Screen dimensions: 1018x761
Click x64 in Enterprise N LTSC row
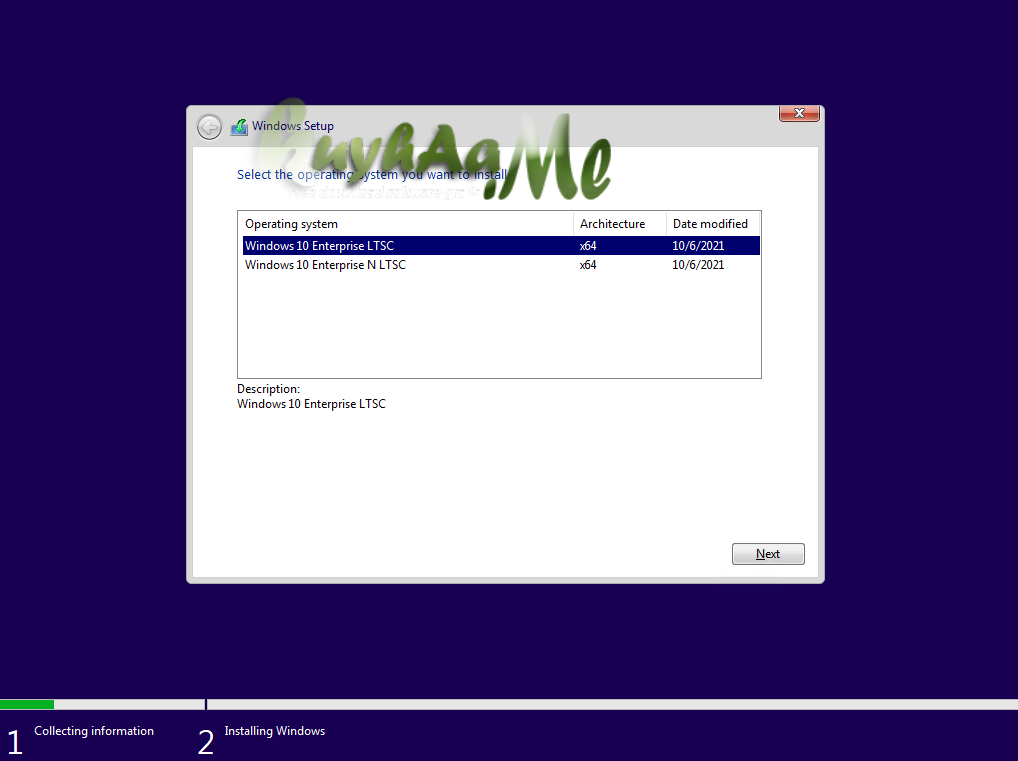[588, 265]
